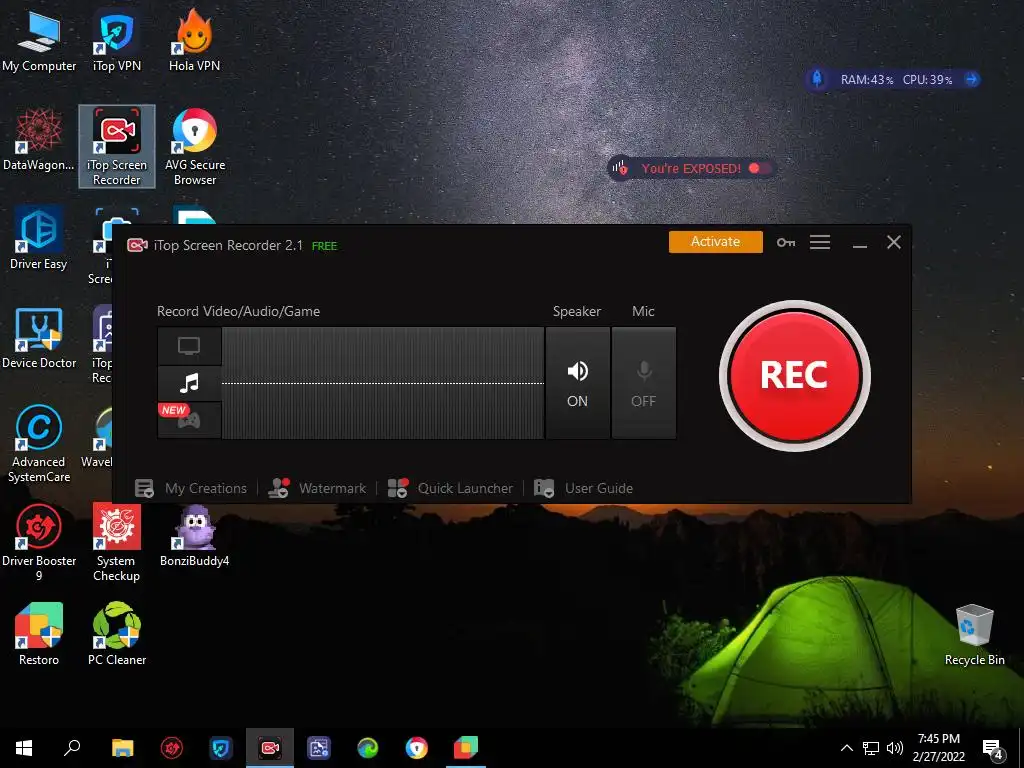This screenshot has height=768, width=1024.
Task: Open iTop VPN shield in the taskbar
Action: coord(221,748)
